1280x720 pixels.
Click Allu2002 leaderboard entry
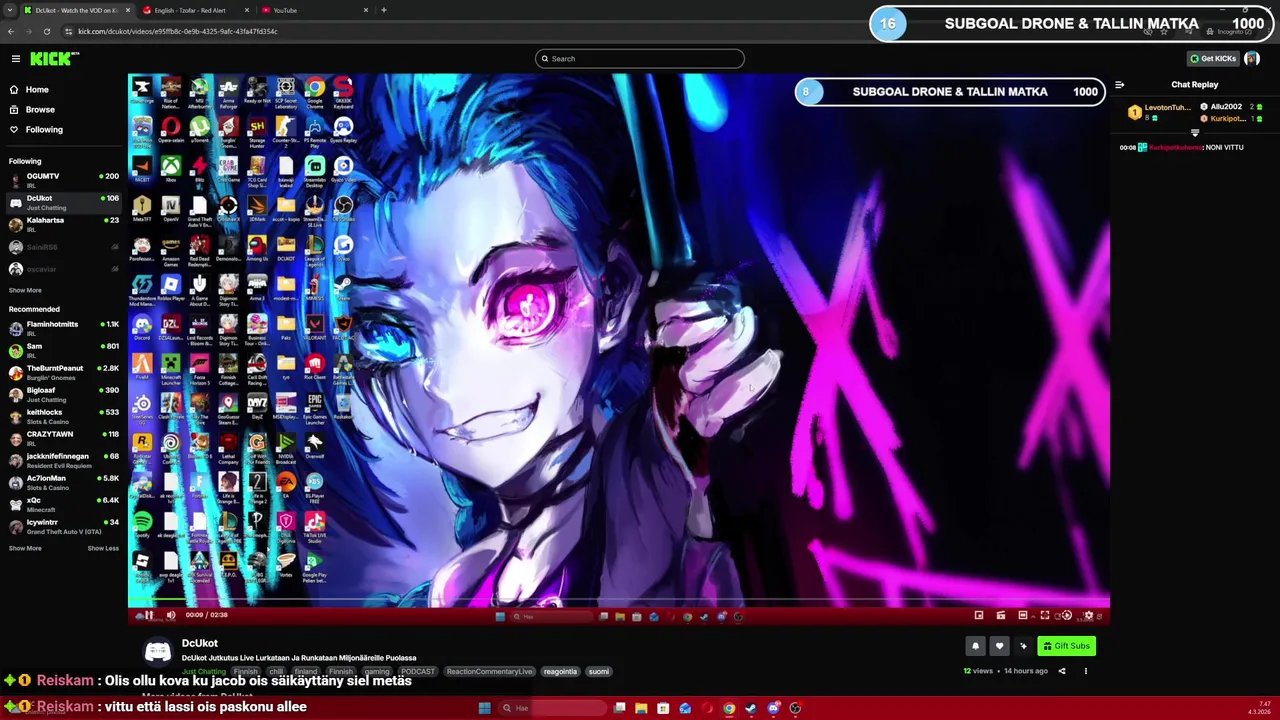[x=1232, y=106]
